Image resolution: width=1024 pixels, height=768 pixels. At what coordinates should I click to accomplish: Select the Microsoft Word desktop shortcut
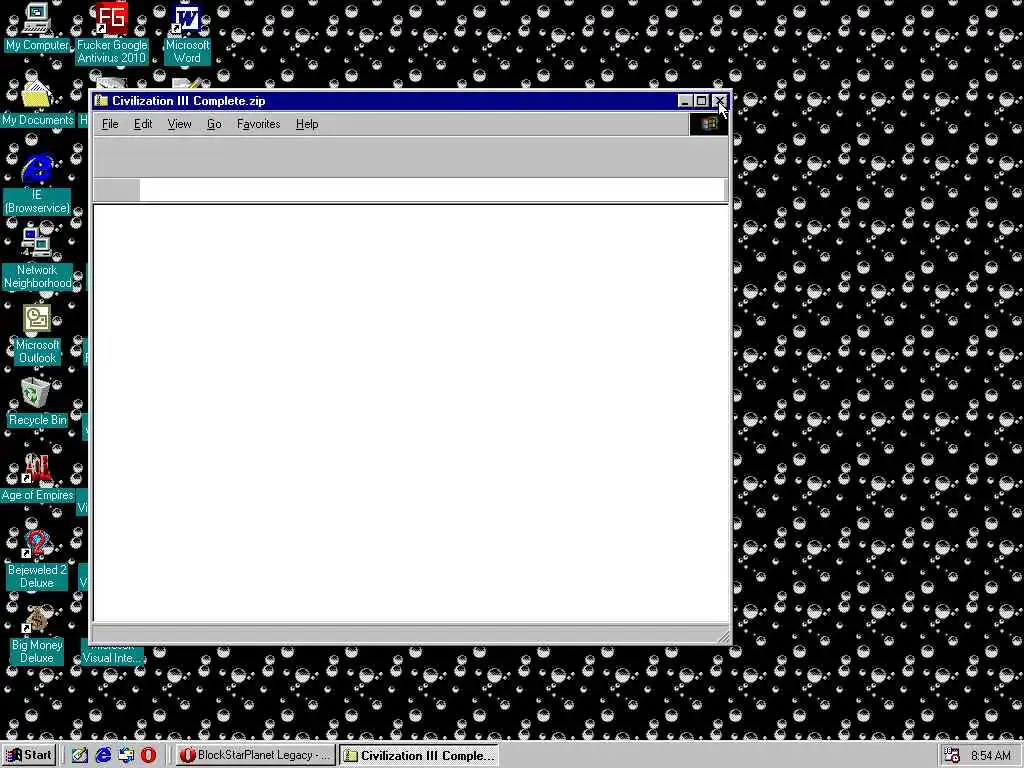[x=187, y=33]
